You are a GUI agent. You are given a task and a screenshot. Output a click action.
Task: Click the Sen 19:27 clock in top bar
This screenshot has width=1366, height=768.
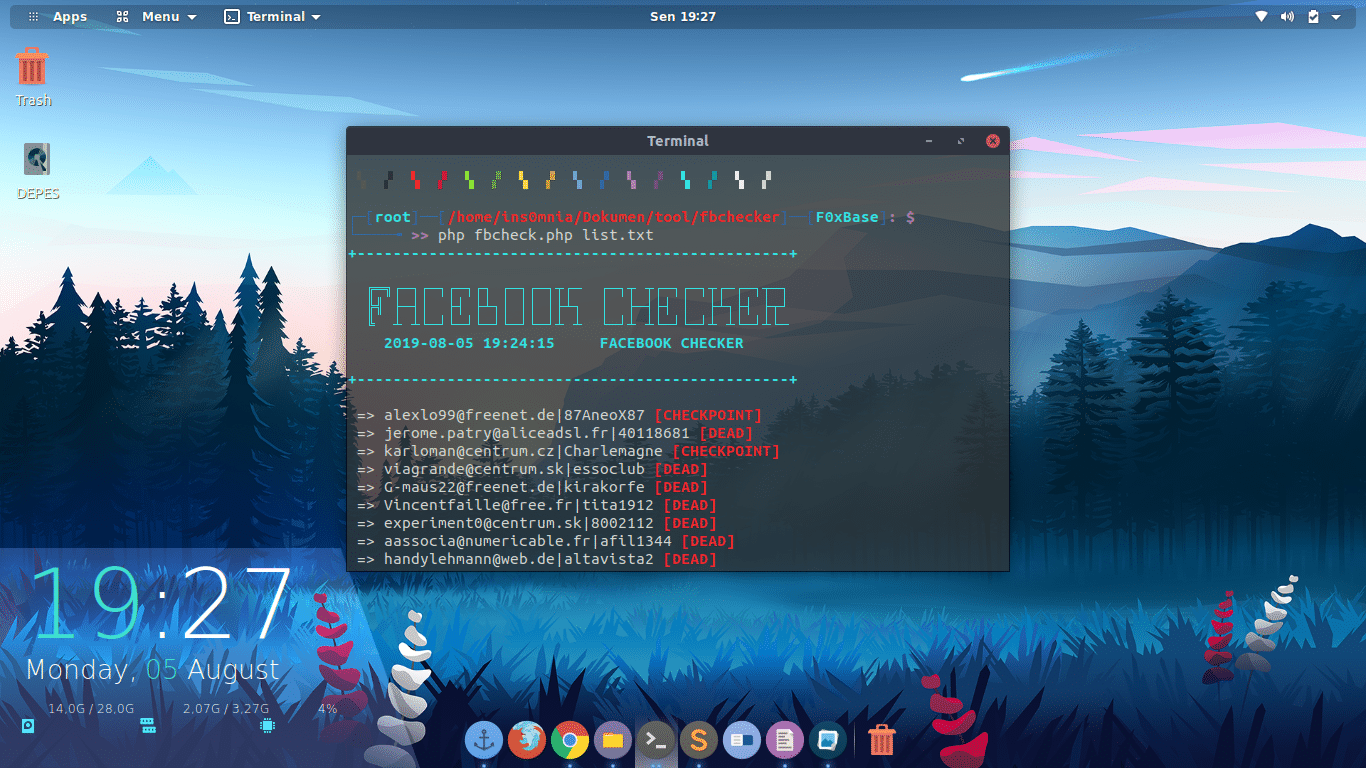pyautogui.click(x=682, y=17)
